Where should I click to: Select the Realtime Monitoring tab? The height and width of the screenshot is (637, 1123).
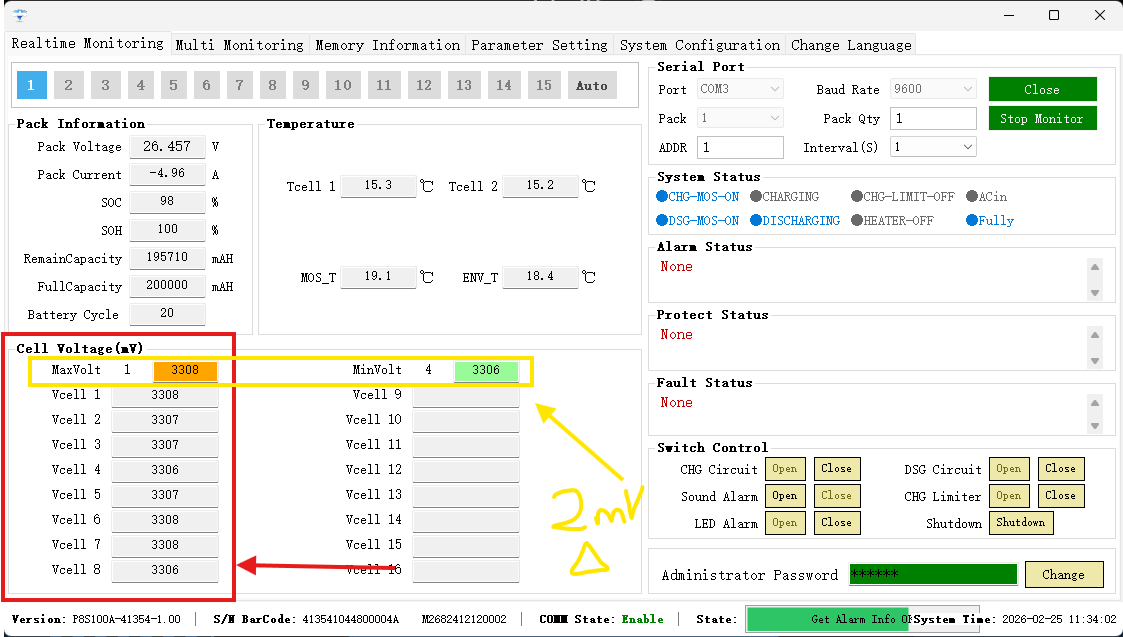coord(87,43)
